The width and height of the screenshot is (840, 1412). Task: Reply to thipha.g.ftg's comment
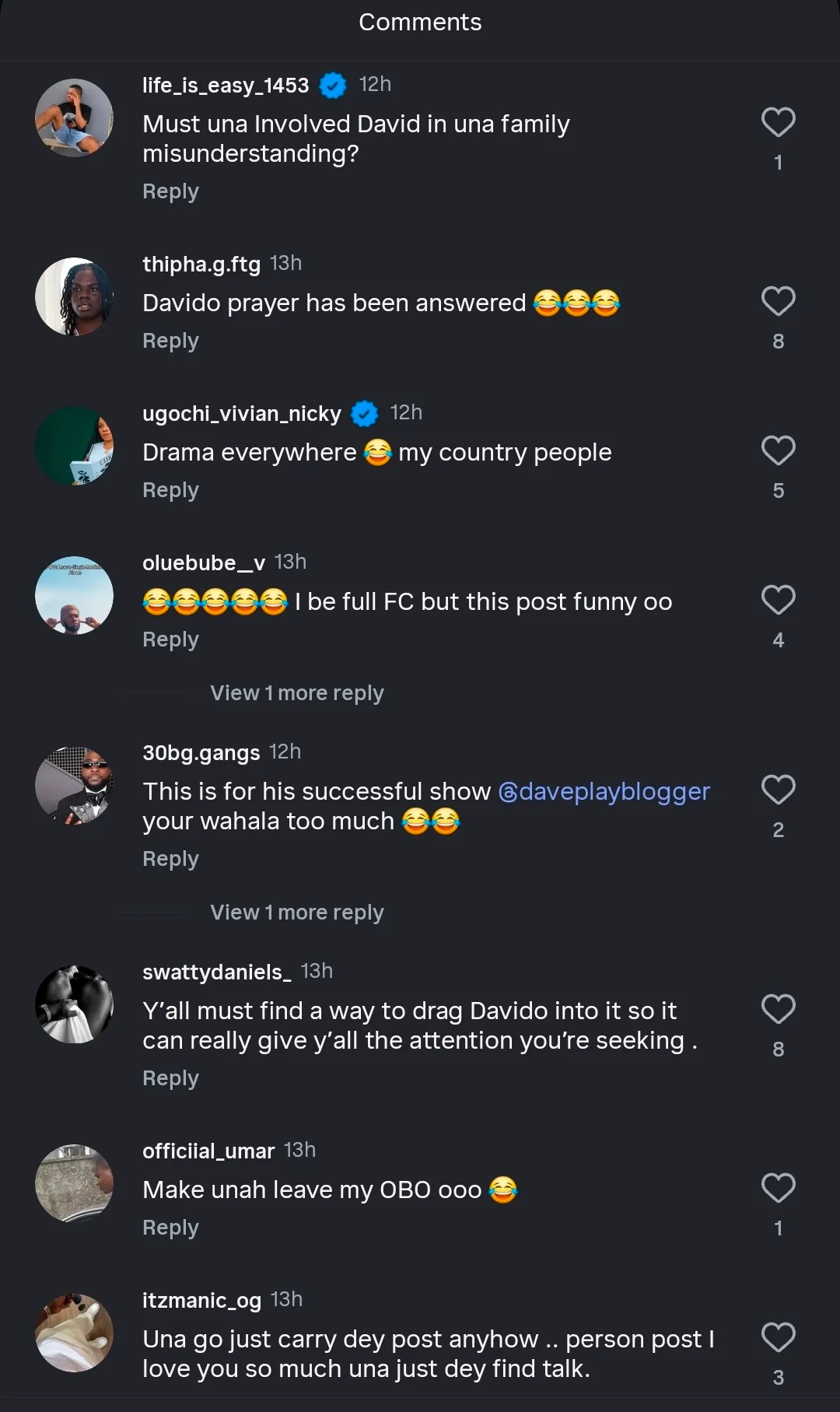[170, 341]
